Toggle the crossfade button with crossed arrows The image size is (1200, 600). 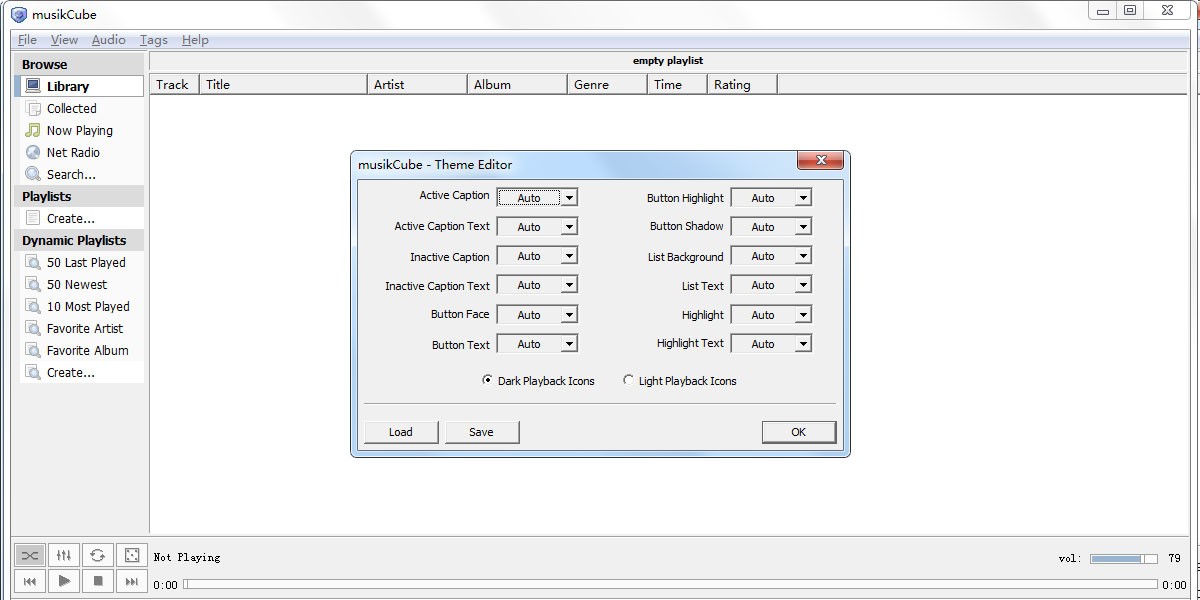[x=30, y=555]
